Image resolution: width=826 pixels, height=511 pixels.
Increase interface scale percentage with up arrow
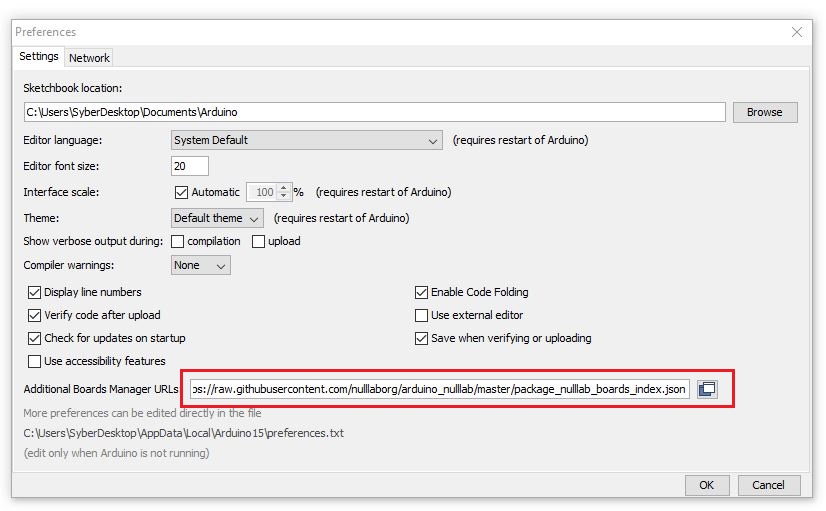tap(284, 188)
